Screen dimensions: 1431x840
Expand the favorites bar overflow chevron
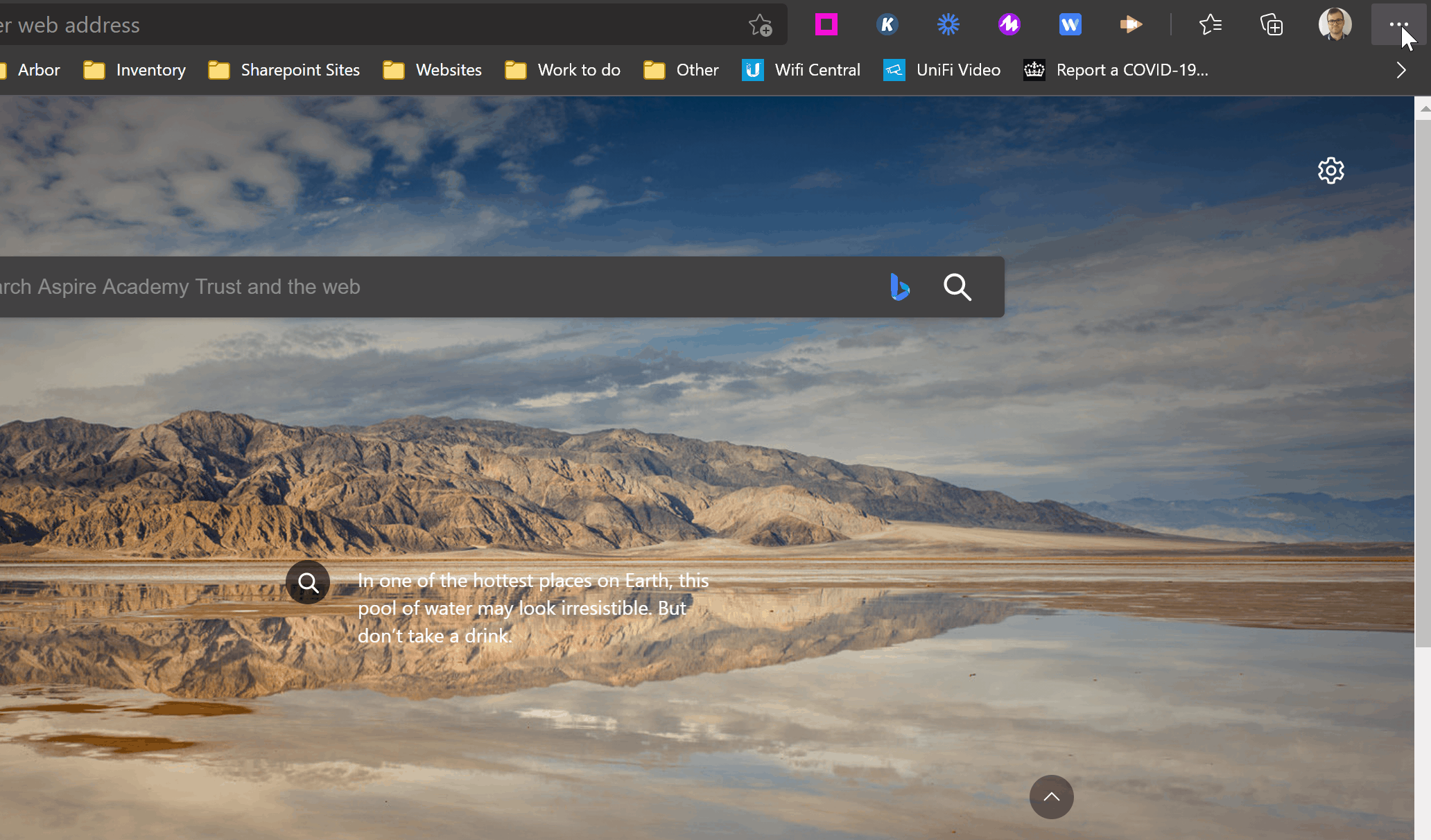click(1400, 70)
